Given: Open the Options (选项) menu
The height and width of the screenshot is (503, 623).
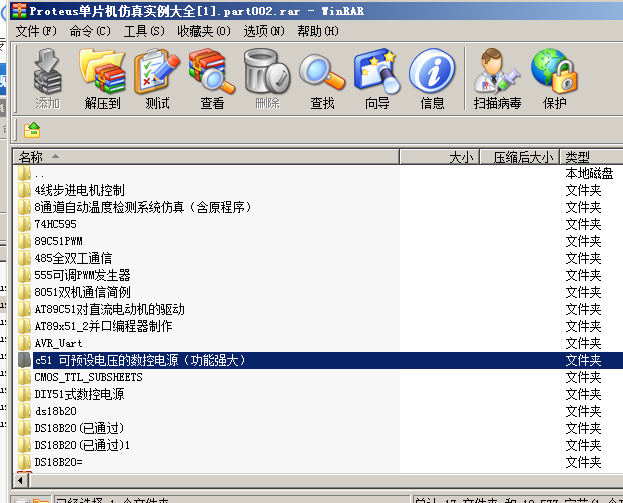Looking at the screenshot, I should (264, 31).
